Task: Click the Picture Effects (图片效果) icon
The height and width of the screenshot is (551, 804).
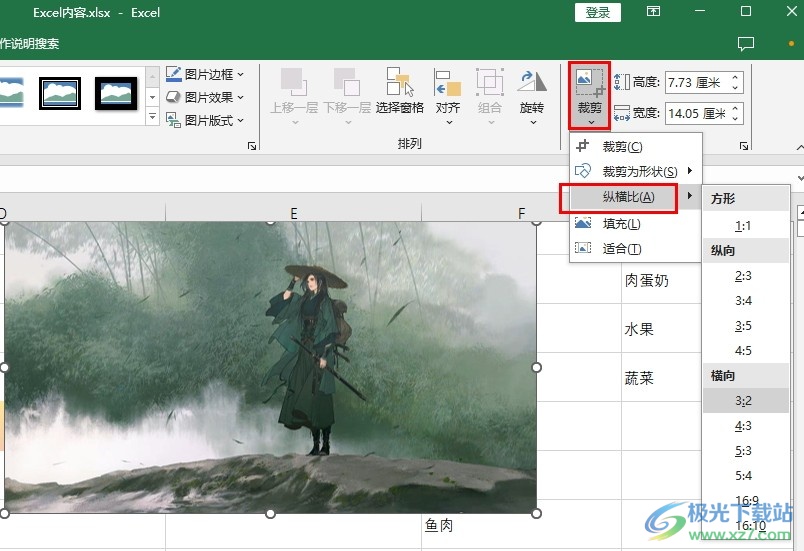Action: [x=174, y=97]
